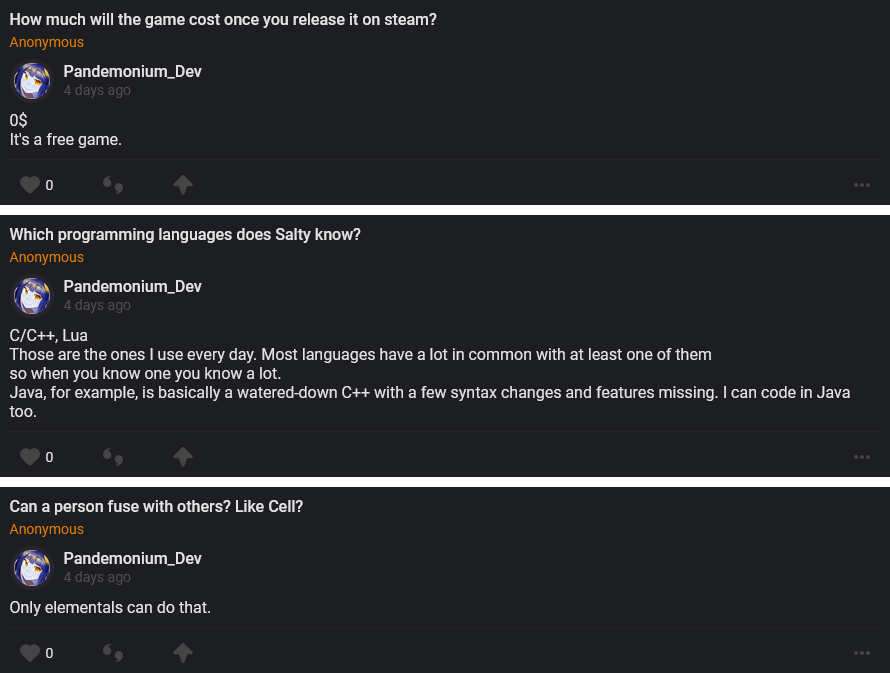Open more options for Steam cost answer
This screenshot has height=673, width=890.
(x=862, y=185)
